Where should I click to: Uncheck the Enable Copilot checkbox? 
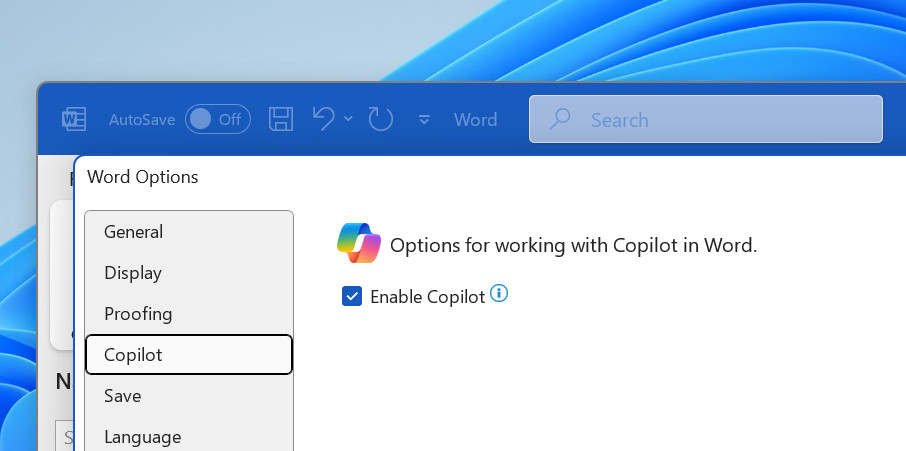(x=352, y=296)
